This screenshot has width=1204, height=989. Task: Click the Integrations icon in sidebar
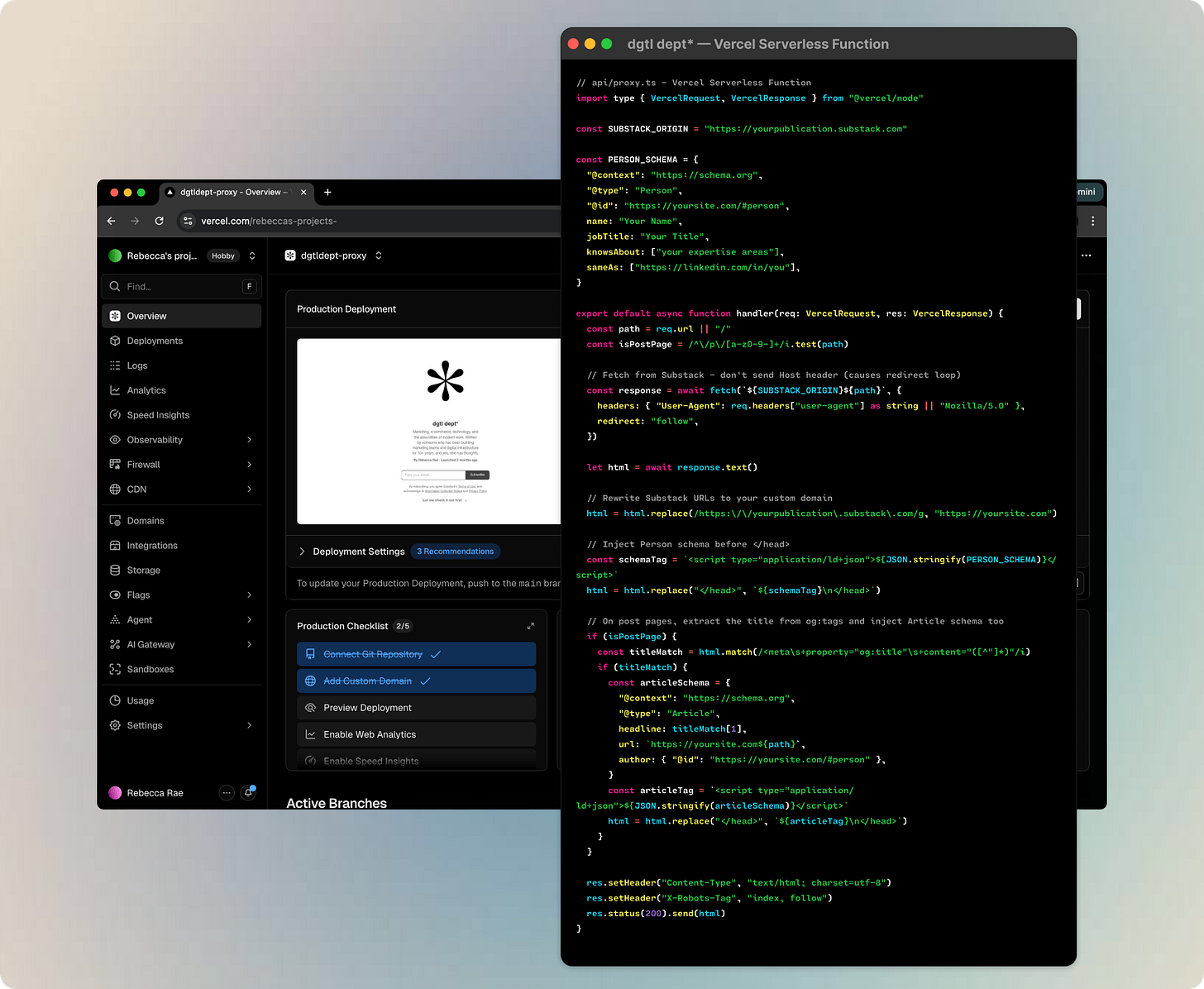tap(115, 546)
